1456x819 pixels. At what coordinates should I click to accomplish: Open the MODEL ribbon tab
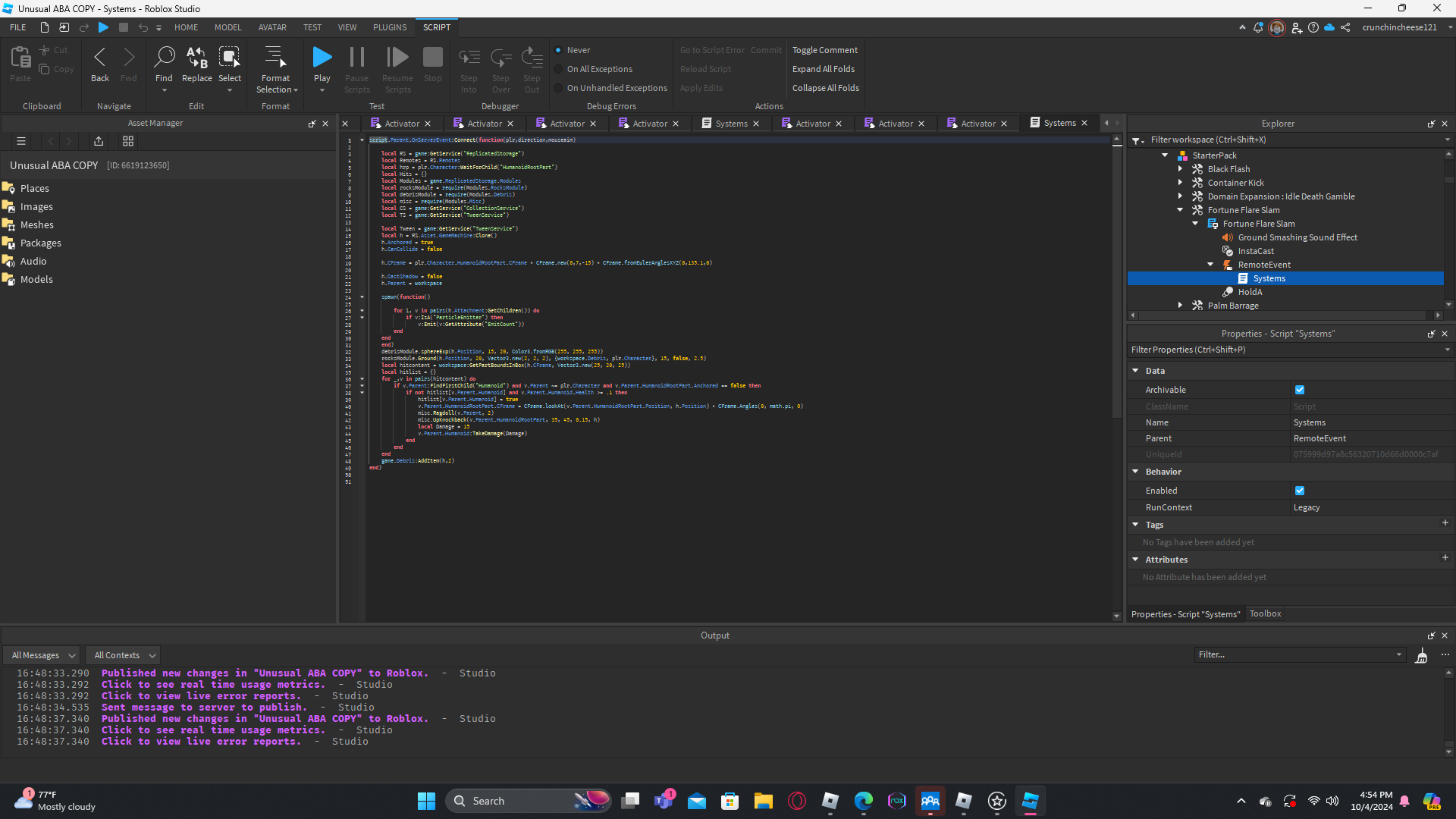pos(227,27)
